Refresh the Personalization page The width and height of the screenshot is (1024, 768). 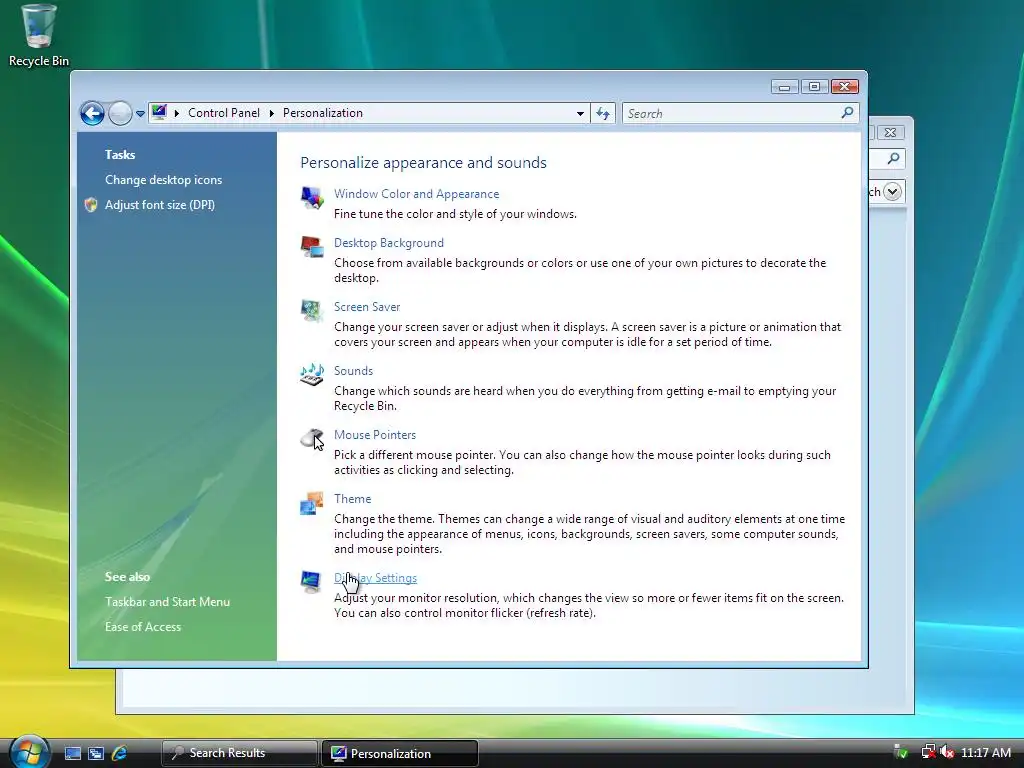coord(603,114)
